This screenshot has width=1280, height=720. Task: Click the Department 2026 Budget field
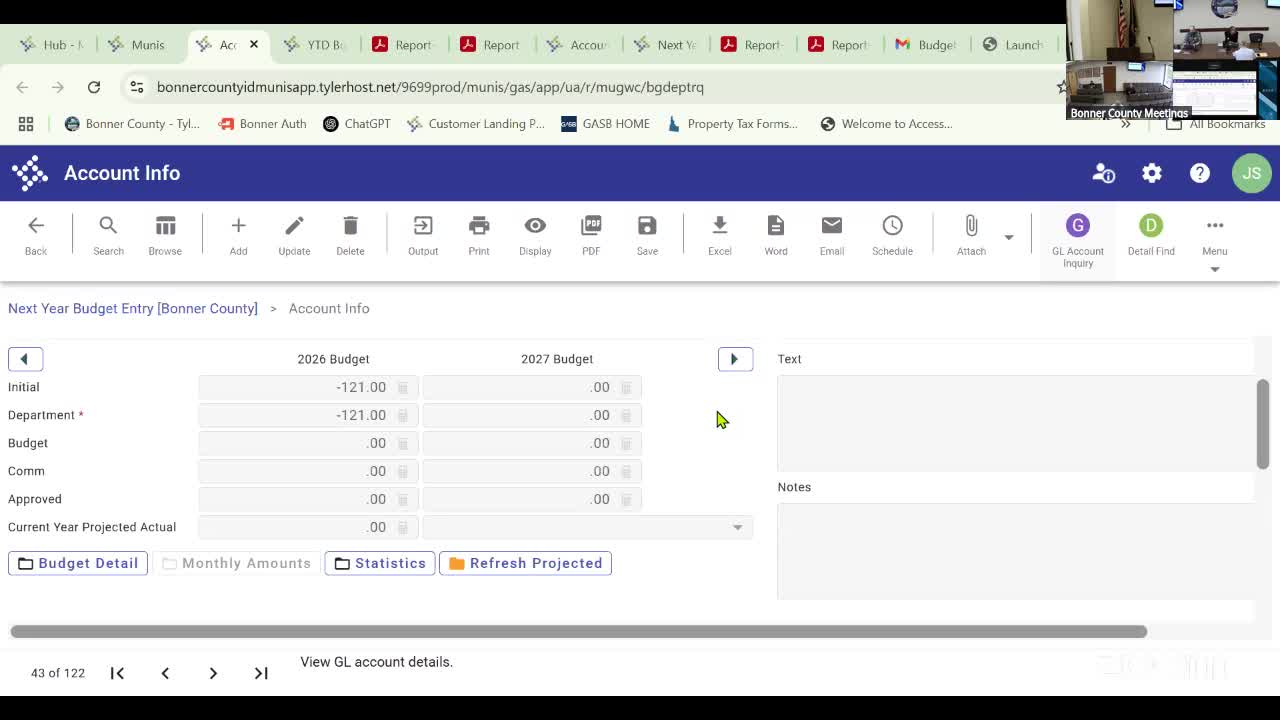pos(308,415)
